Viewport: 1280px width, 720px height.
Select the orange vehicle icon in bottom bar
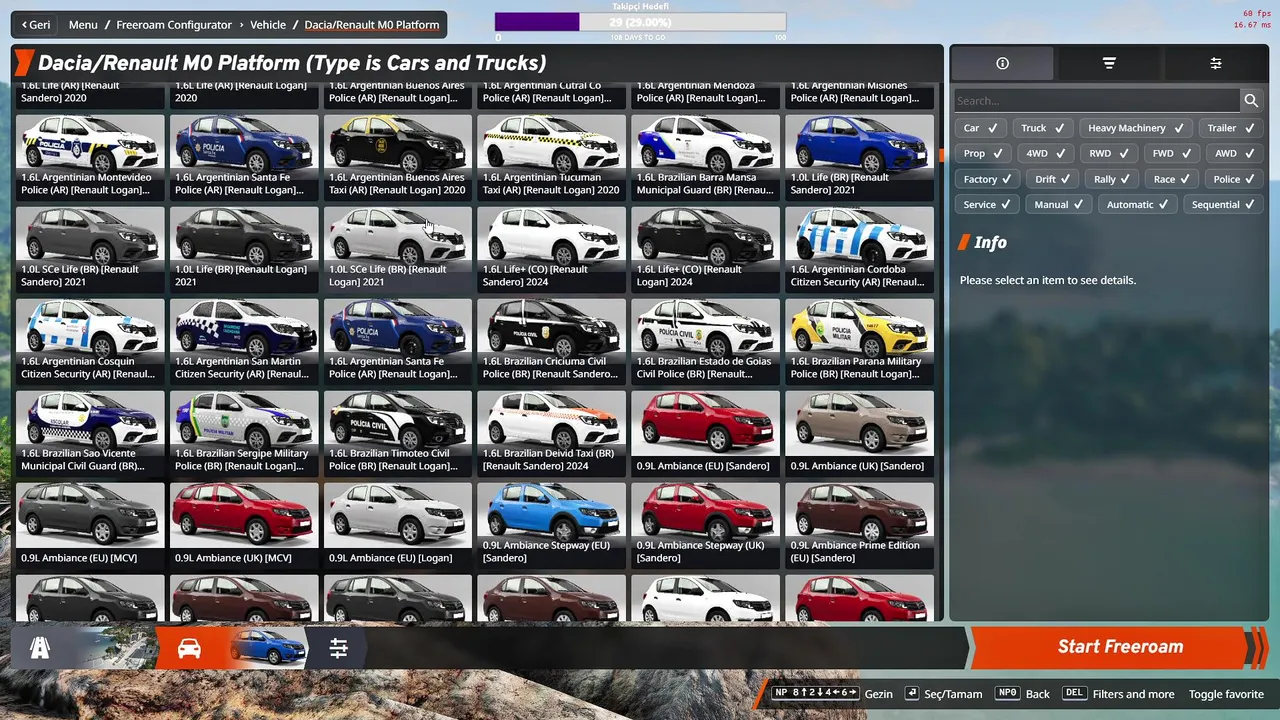pyautogui.click(x=189, y=649)
